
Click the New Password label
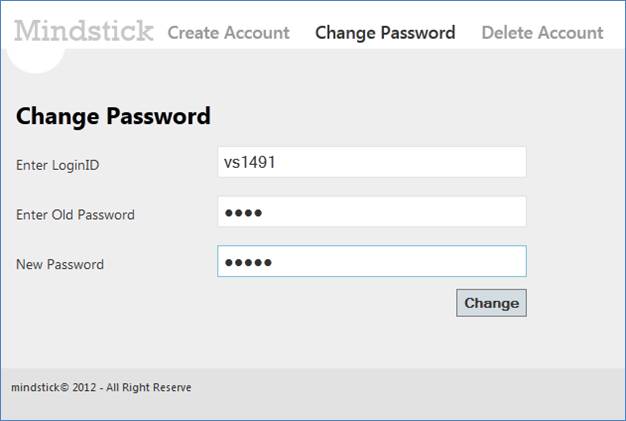click(60, 265)
